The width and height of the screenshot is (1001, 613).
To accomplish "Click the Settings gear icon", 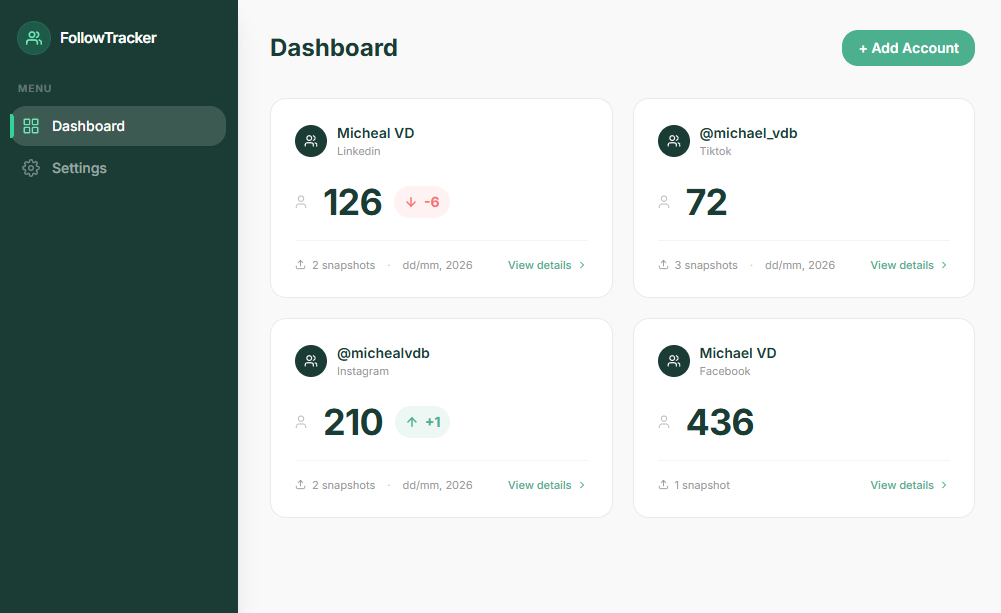I will 31,168.
